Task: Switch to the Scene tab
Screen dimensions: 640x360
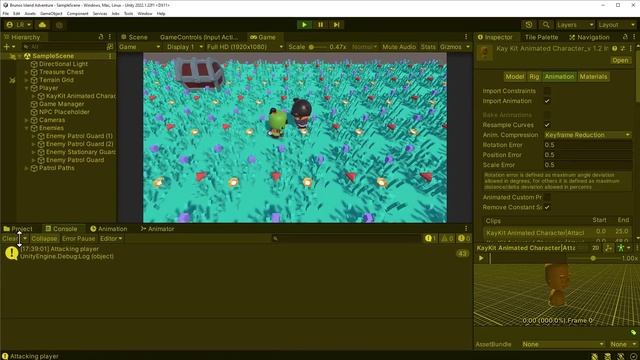Action: click(134, 37)
